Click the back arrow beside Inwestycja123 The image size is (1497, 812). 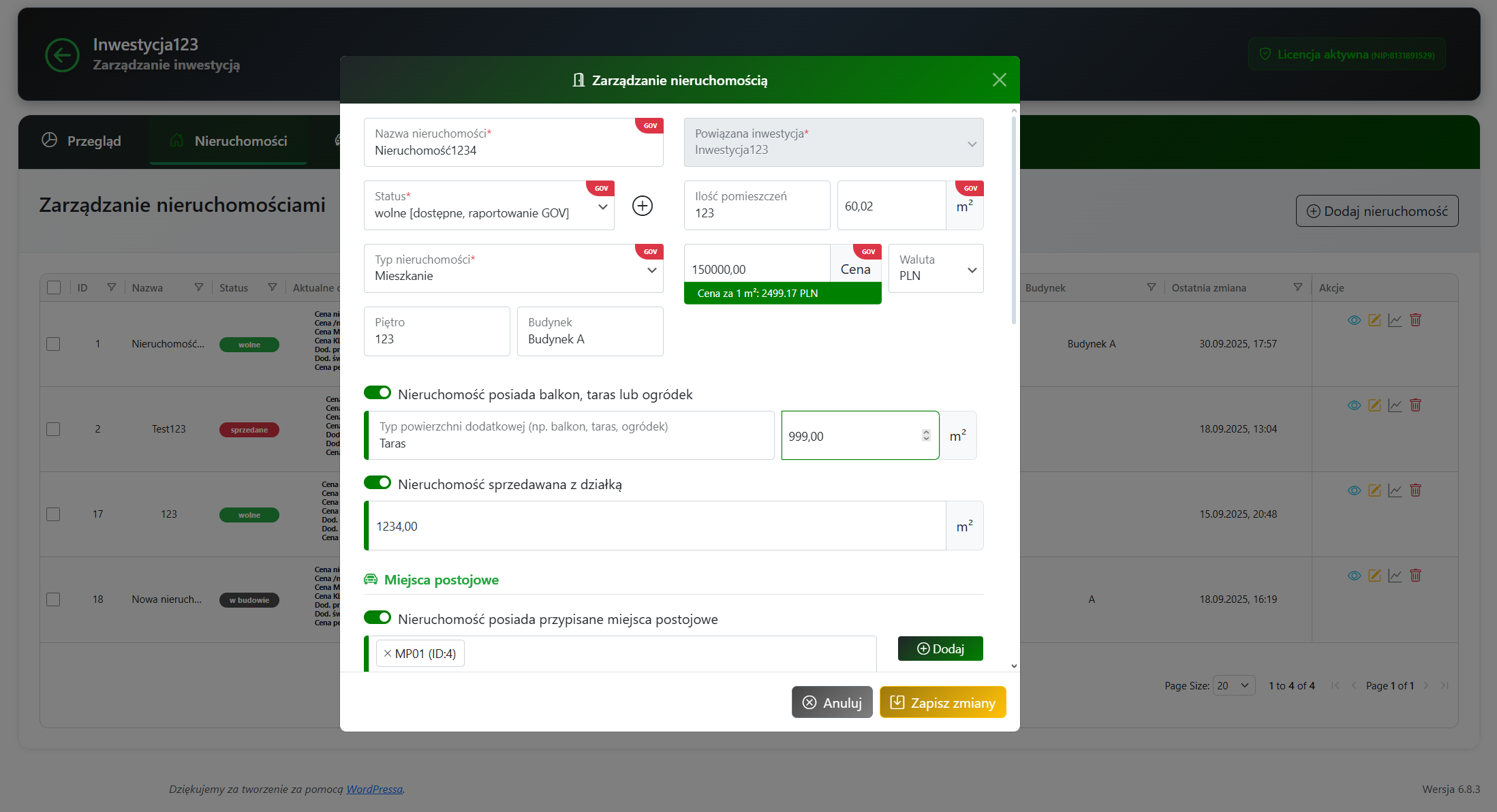62,54
